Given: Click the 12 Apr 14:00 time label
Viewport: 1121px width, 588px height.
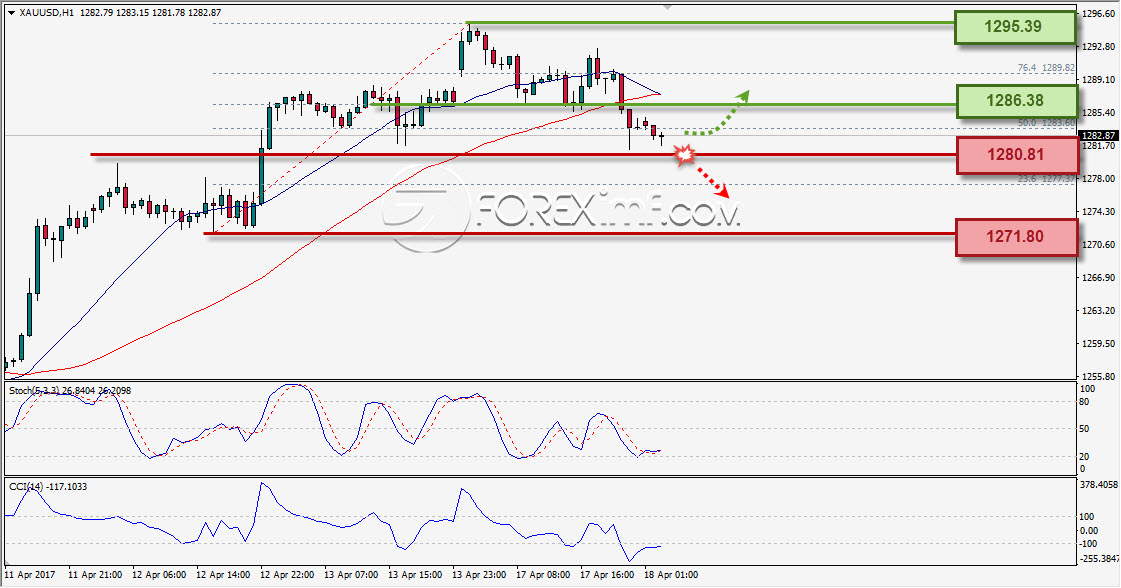Looking at the screenshot, I should 223,574.
